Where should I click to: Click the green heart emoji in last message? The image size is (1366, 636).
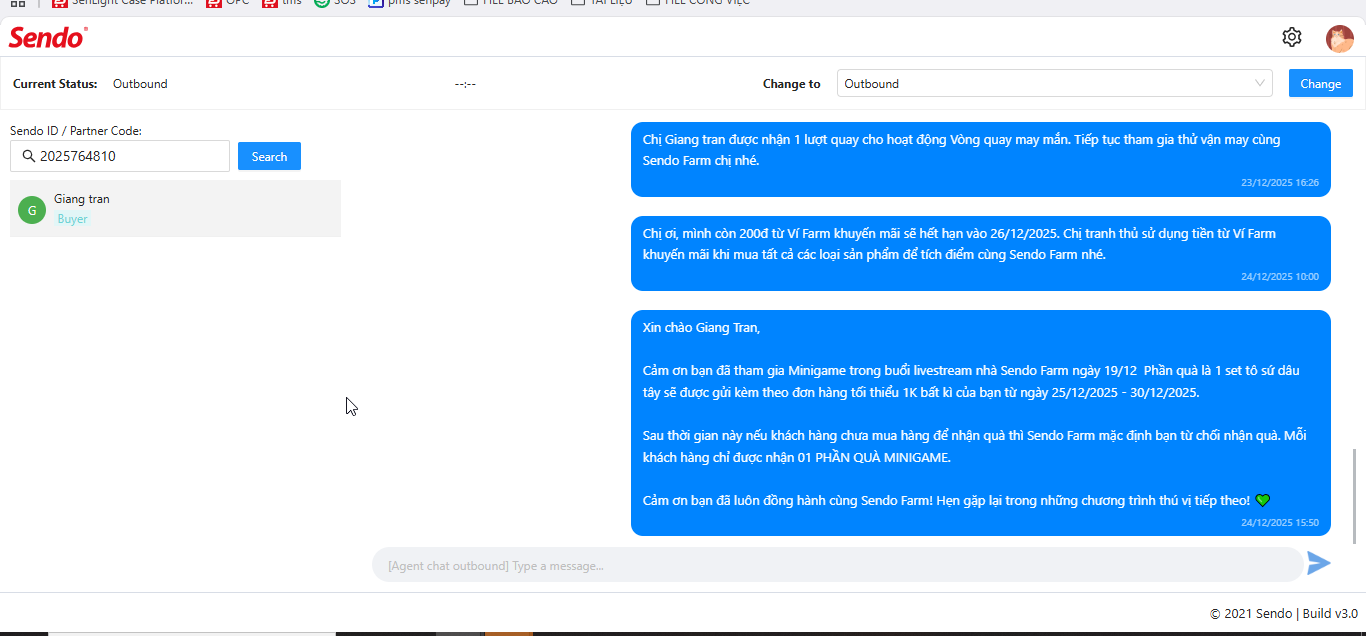pos(1262,500)
